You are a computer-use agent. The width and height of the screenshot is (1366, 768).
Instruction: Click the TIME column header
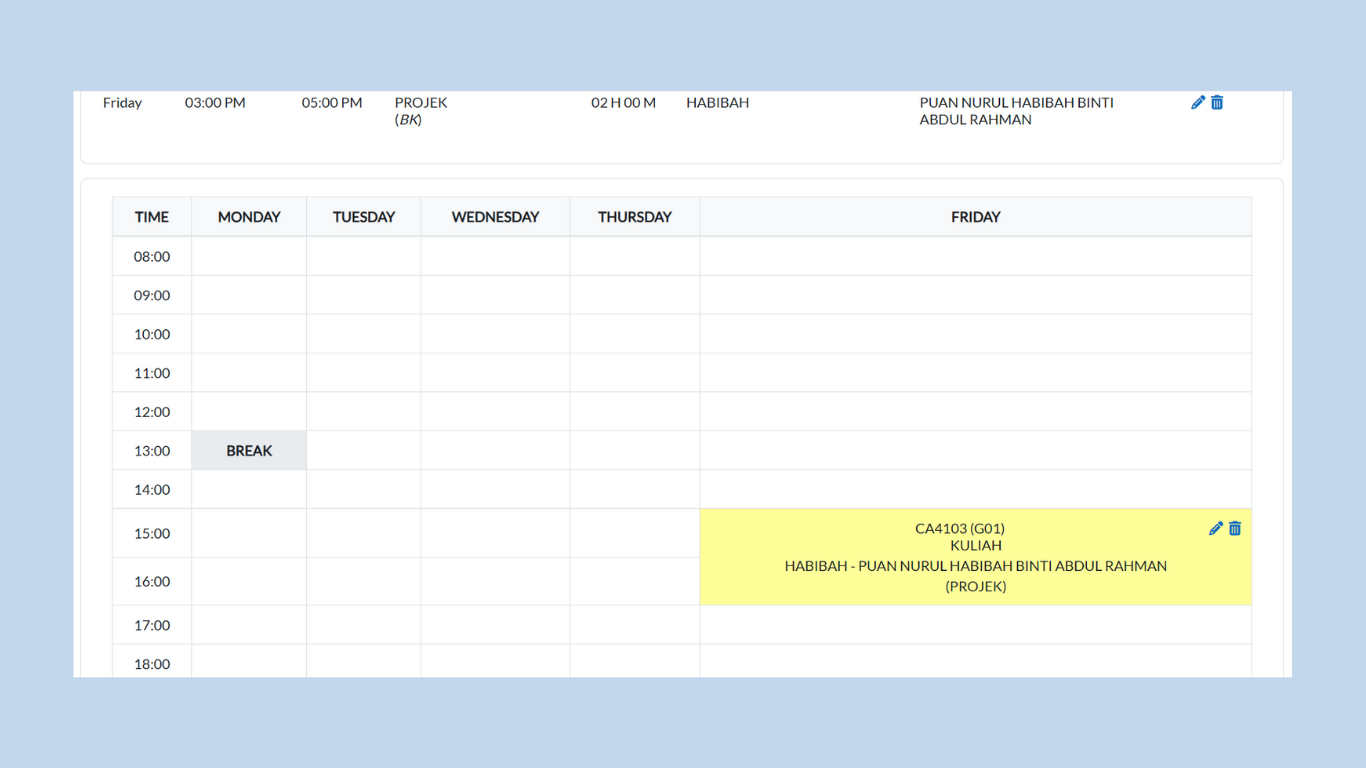pos(152,217)
